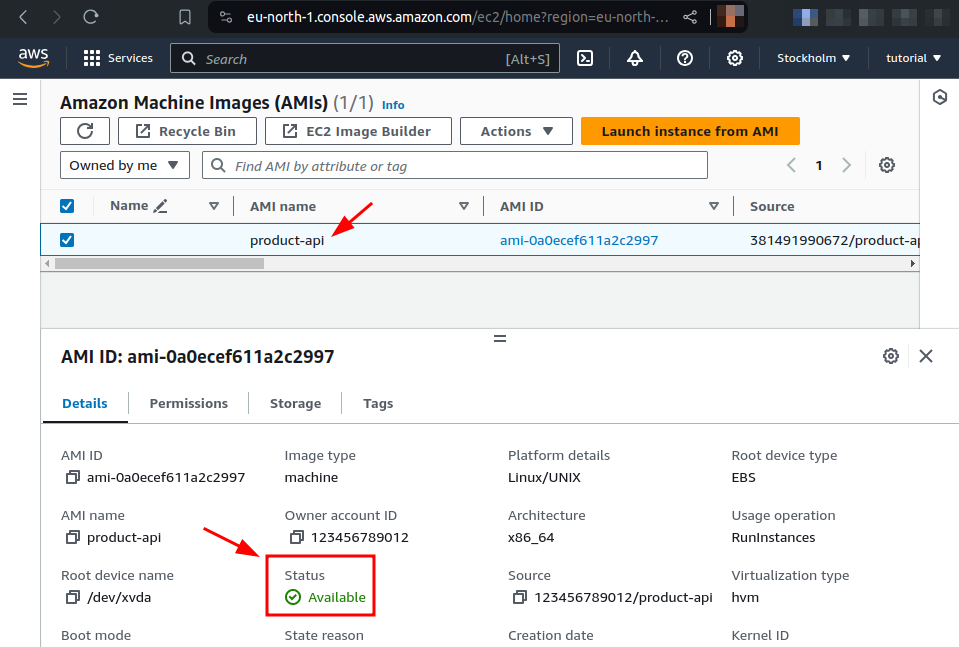Open the Storage tab

coord(294,403)
